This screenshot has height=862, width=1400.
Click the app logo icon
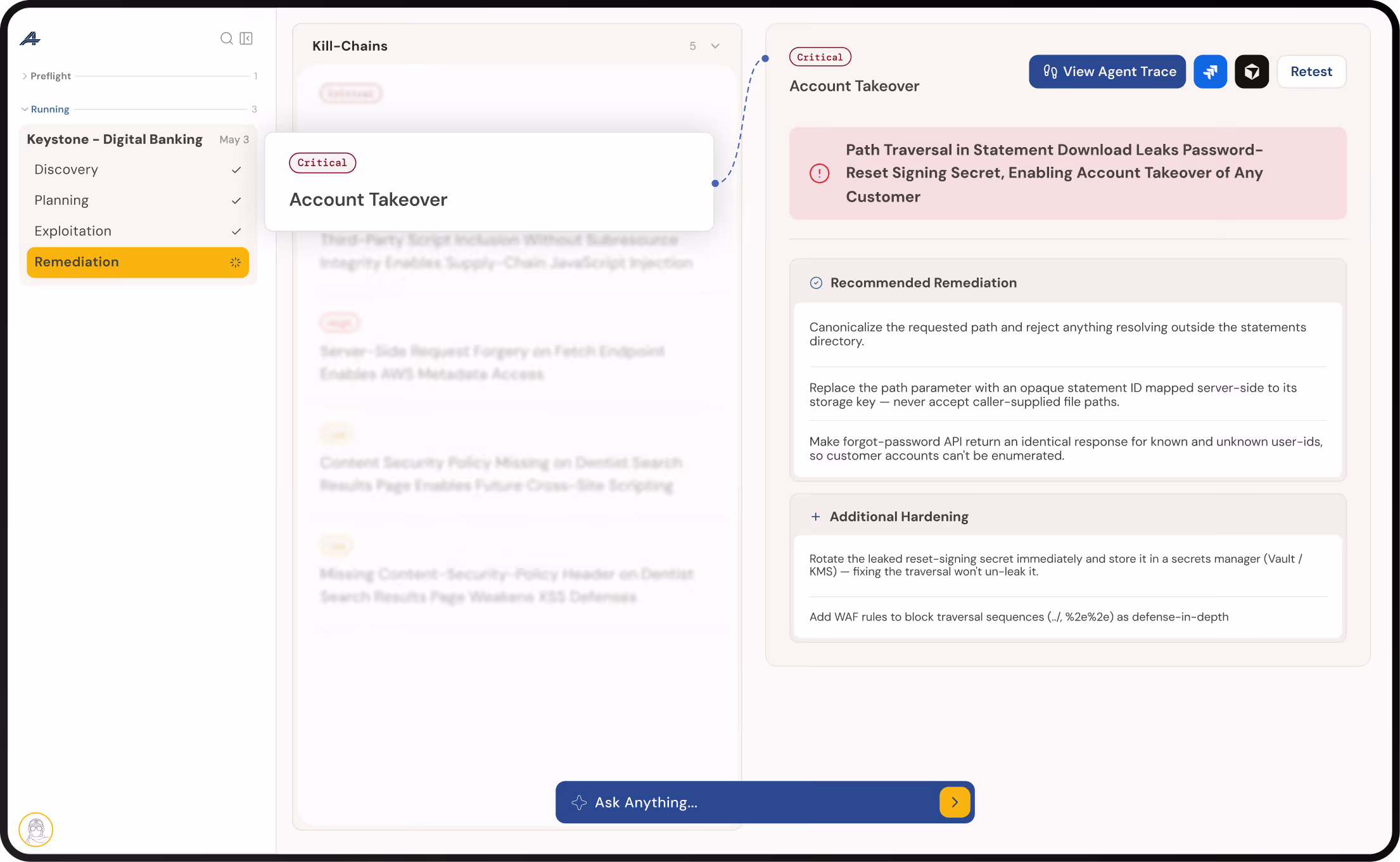(30, 39)
